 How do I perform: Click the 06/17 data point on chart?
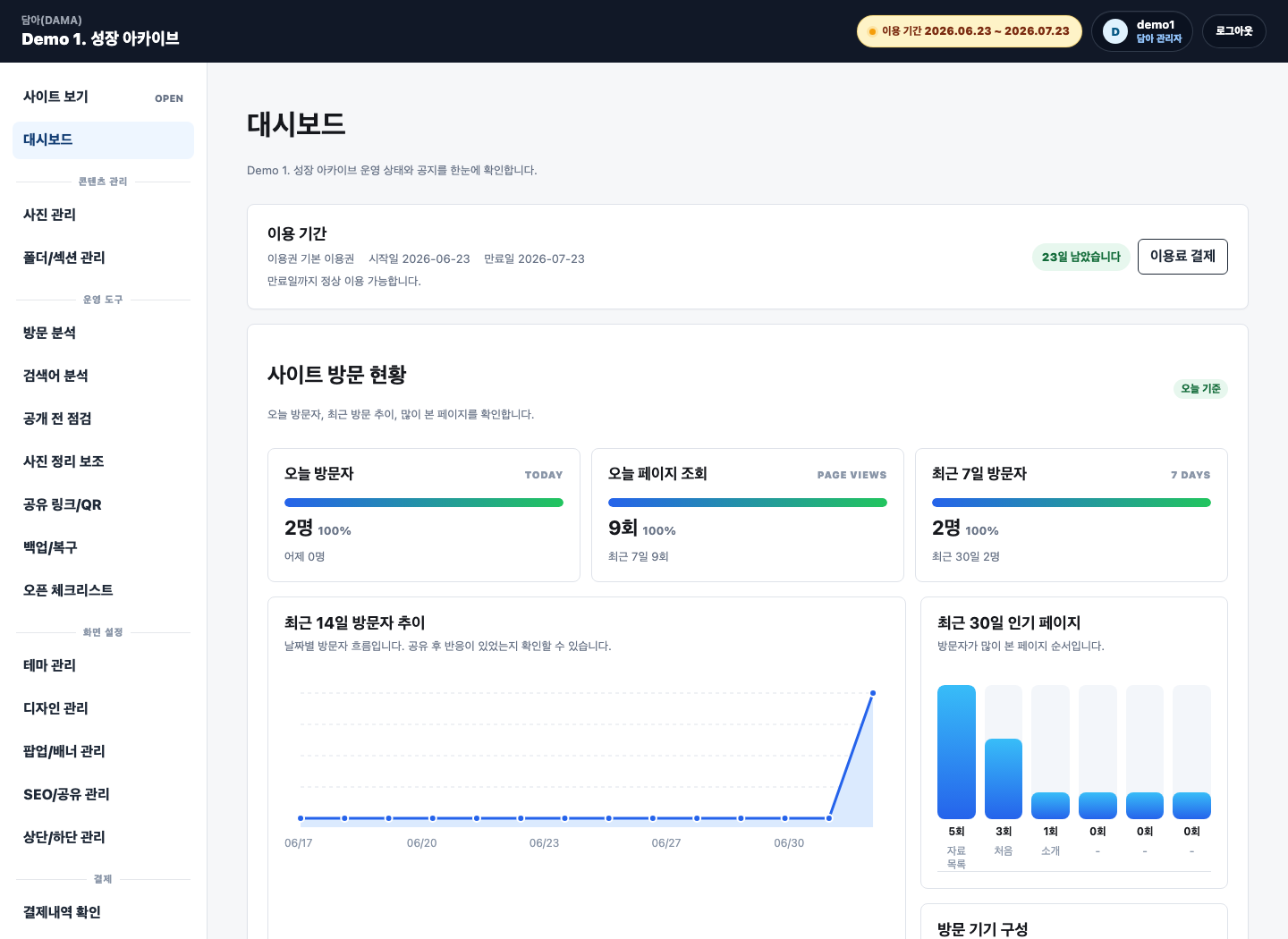click(301, 818)
